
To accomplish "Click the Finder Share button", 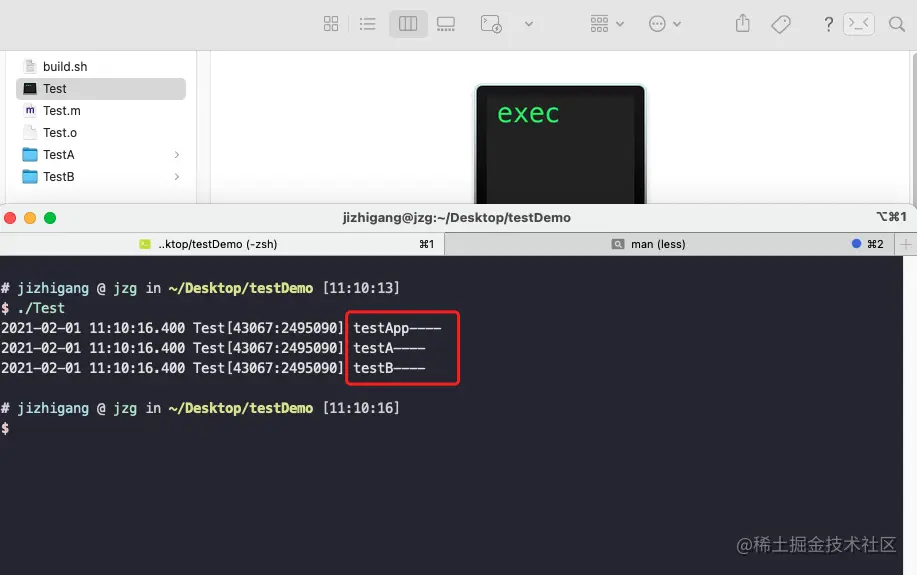I will coord(743,23).
